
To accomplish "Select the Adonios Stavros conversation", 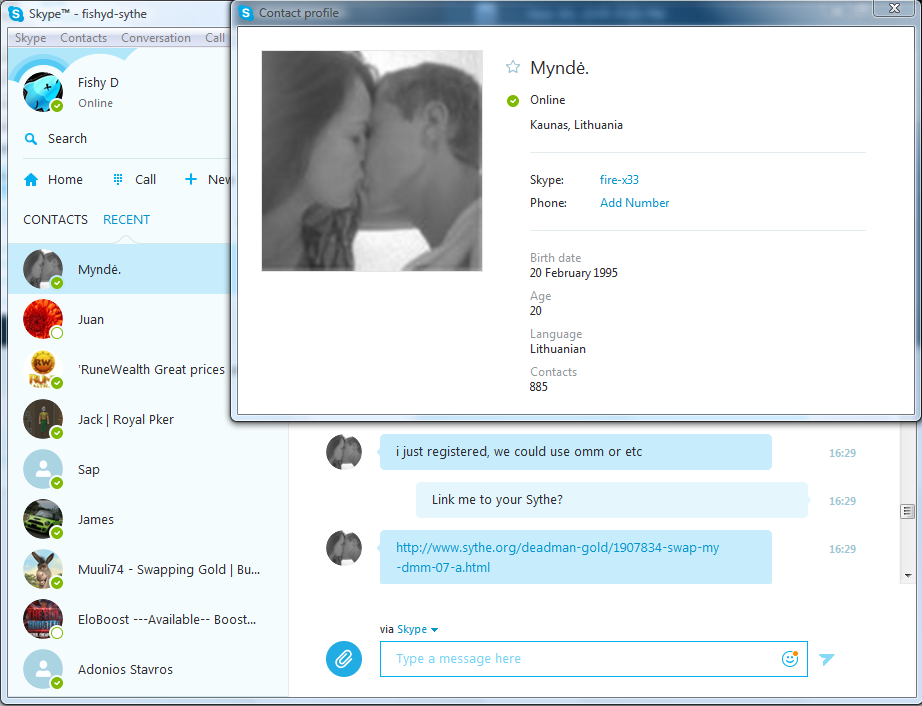I will tap(148, 669).
